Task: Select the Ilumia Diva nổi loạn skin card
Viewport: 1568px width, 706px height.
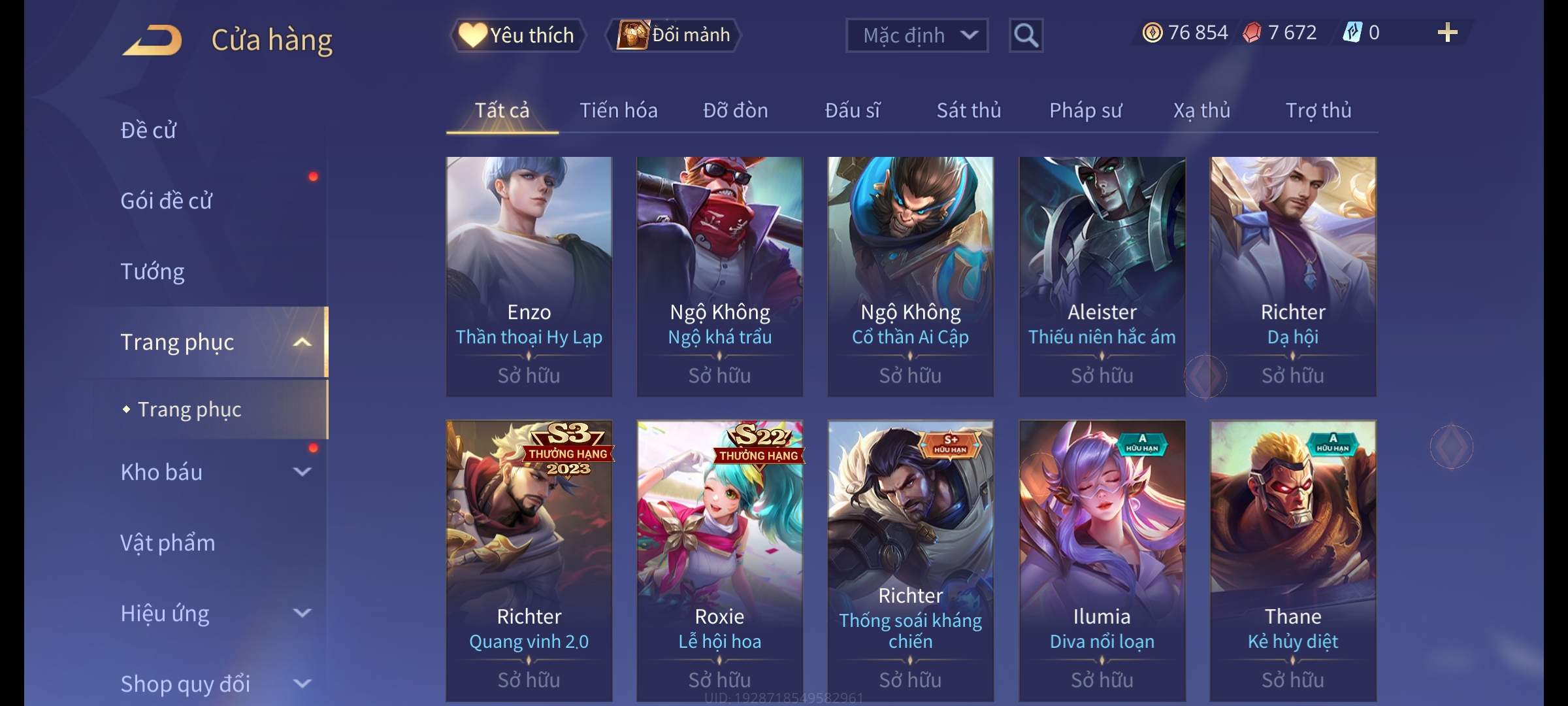Action: point(1102,561)
